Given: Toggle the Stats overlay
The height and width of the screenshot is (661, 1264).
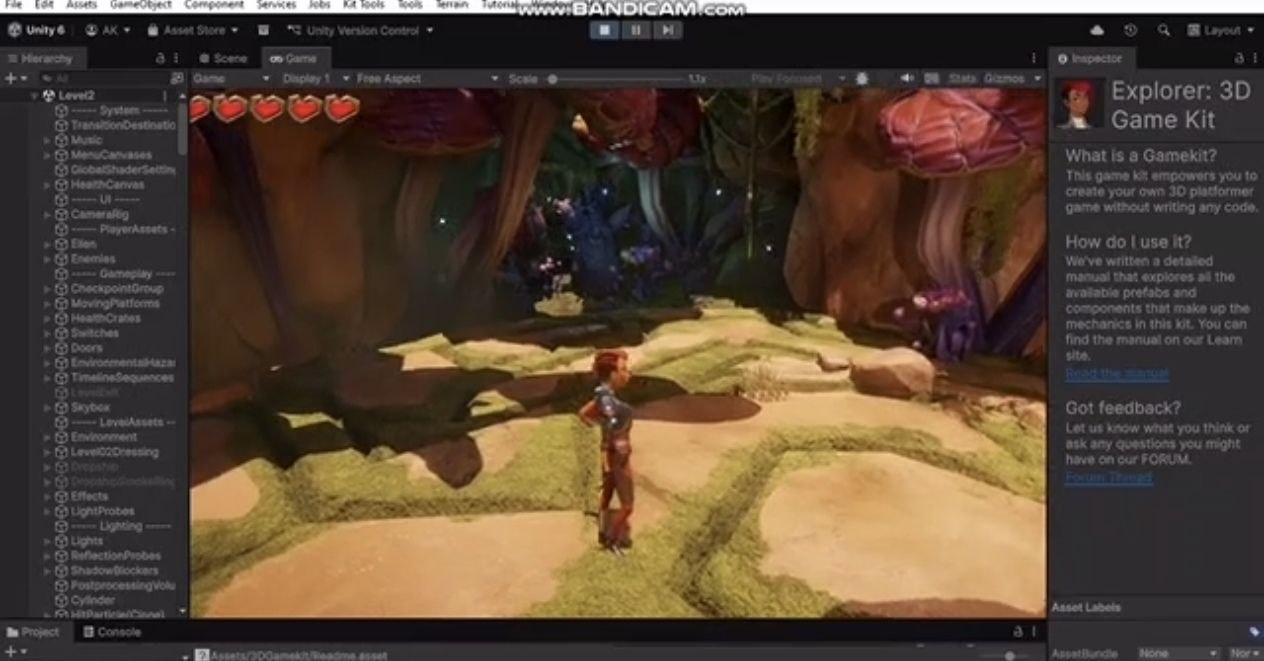Looking at the screenshot, I should 961,78.
